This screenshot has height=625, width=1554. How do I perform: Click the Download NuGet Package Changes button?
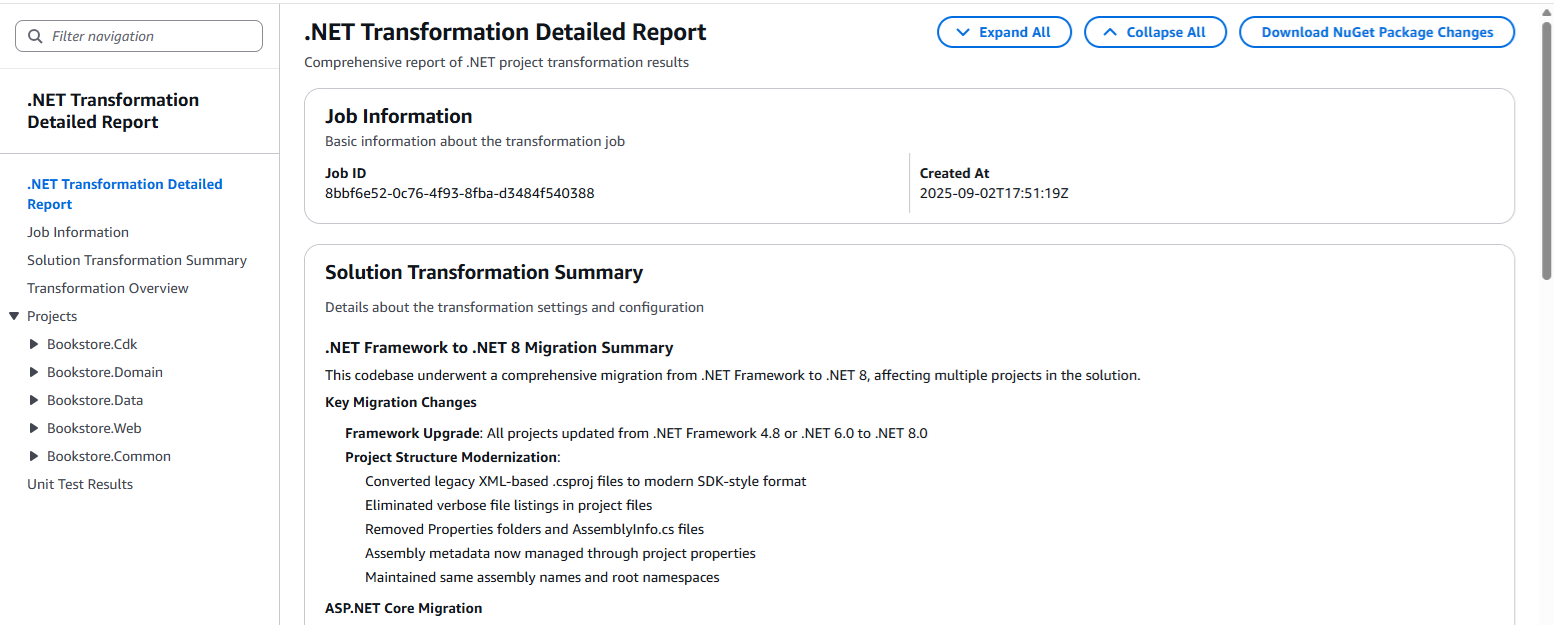click(x=1376, y=31)
